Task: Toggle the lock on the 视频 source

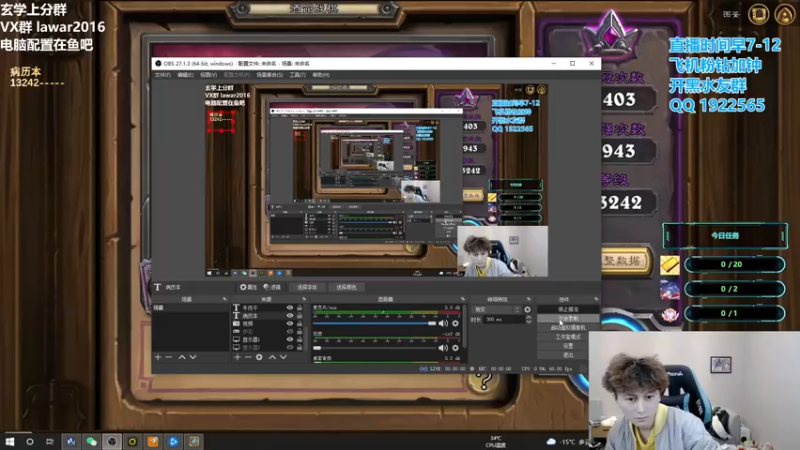Action: 299,323
